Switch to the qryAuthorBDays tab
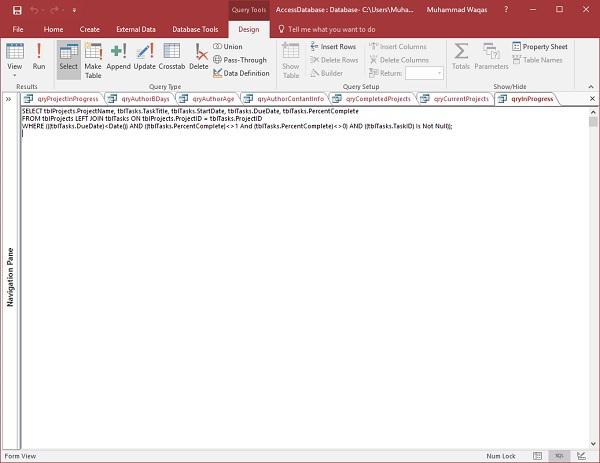Screen dimensions: 600x463 coord(140,99)
